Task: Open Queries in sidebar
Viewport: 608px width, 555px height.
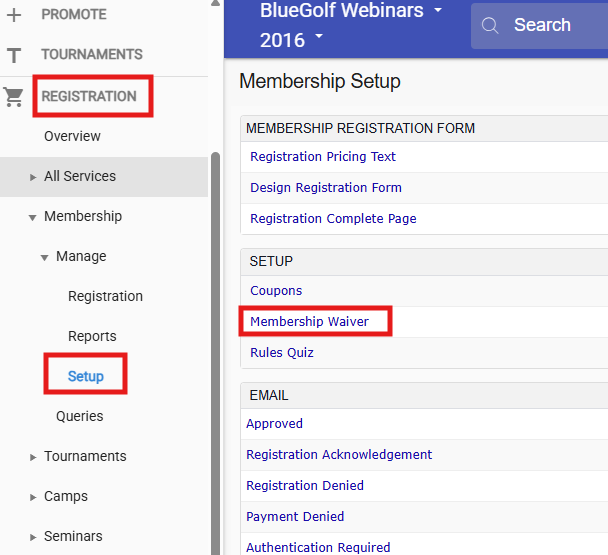Action: coord(79,416)
